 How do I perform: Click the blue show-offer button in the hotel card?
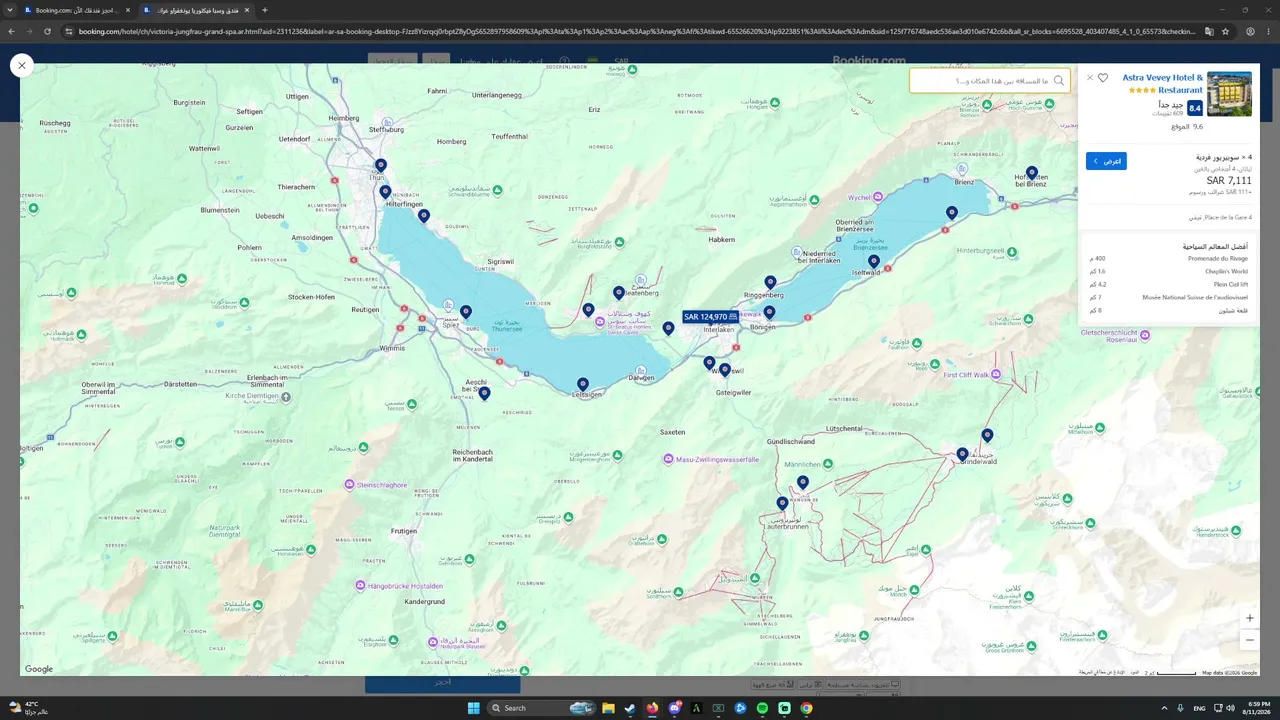1106,161
